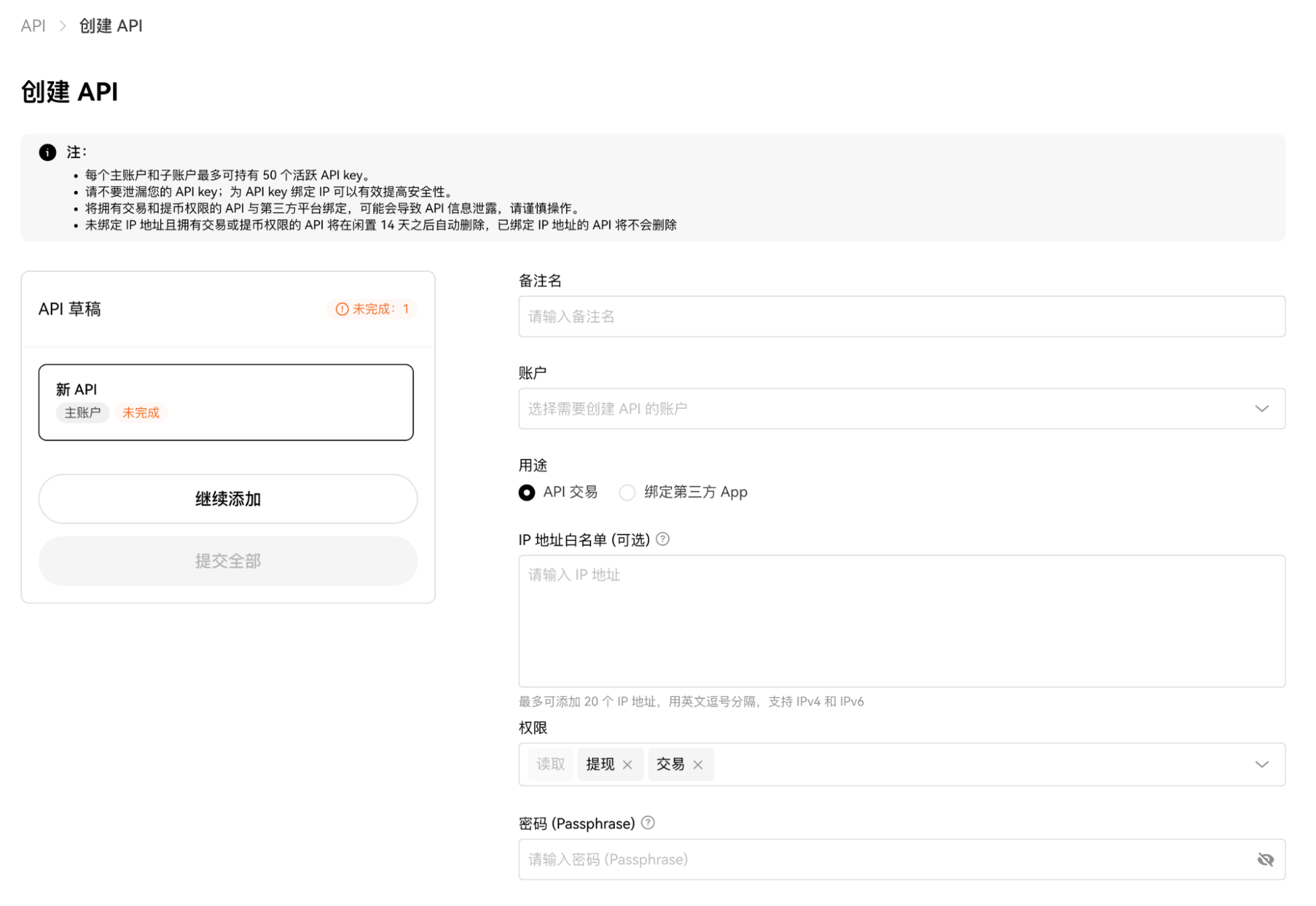The image size is (1316, 906).
Task: Select the API 交易 radio option
Action: pyautogui.click(x=527, y=493)
